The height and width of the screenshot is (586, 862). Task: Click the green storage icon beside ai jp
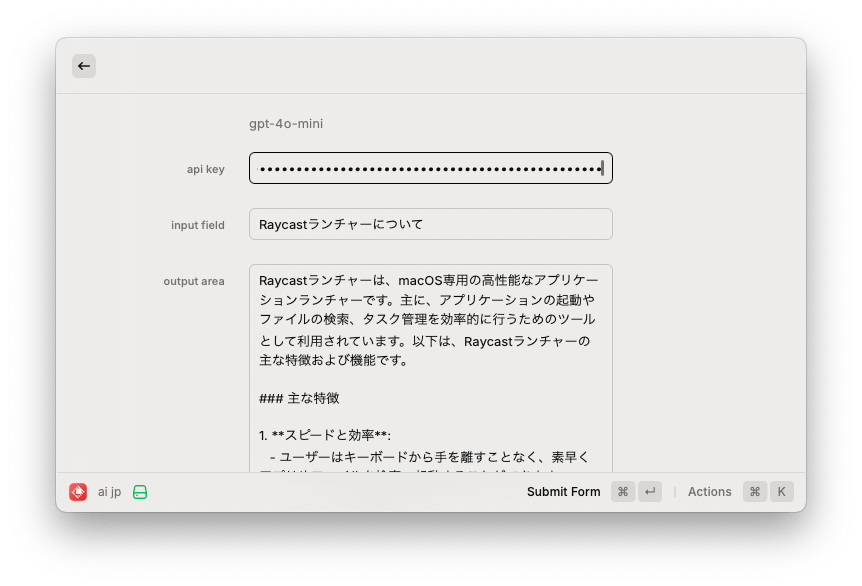(x=140, y=492)
